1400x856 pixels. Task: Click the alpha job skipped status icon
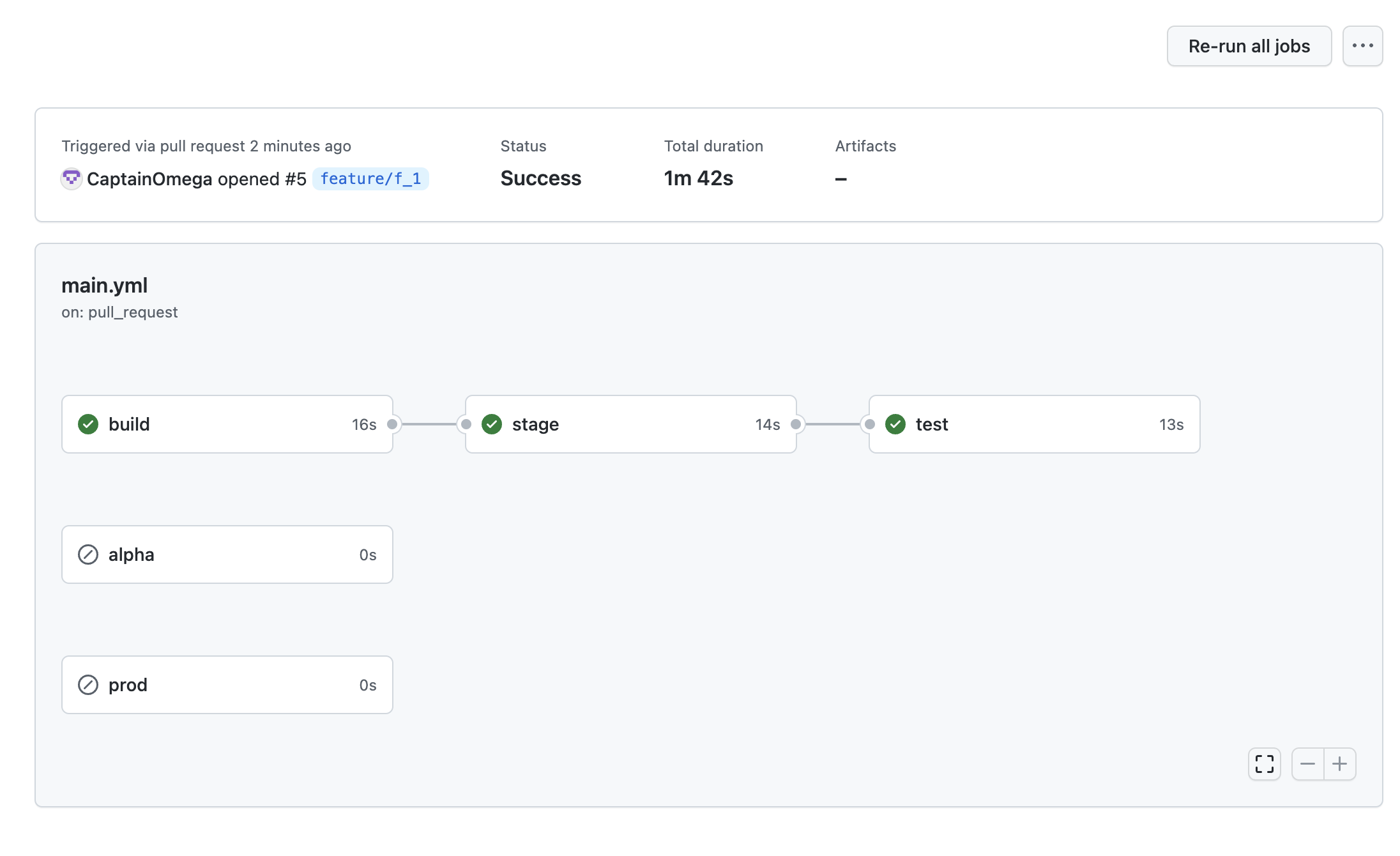click(88, 554)
